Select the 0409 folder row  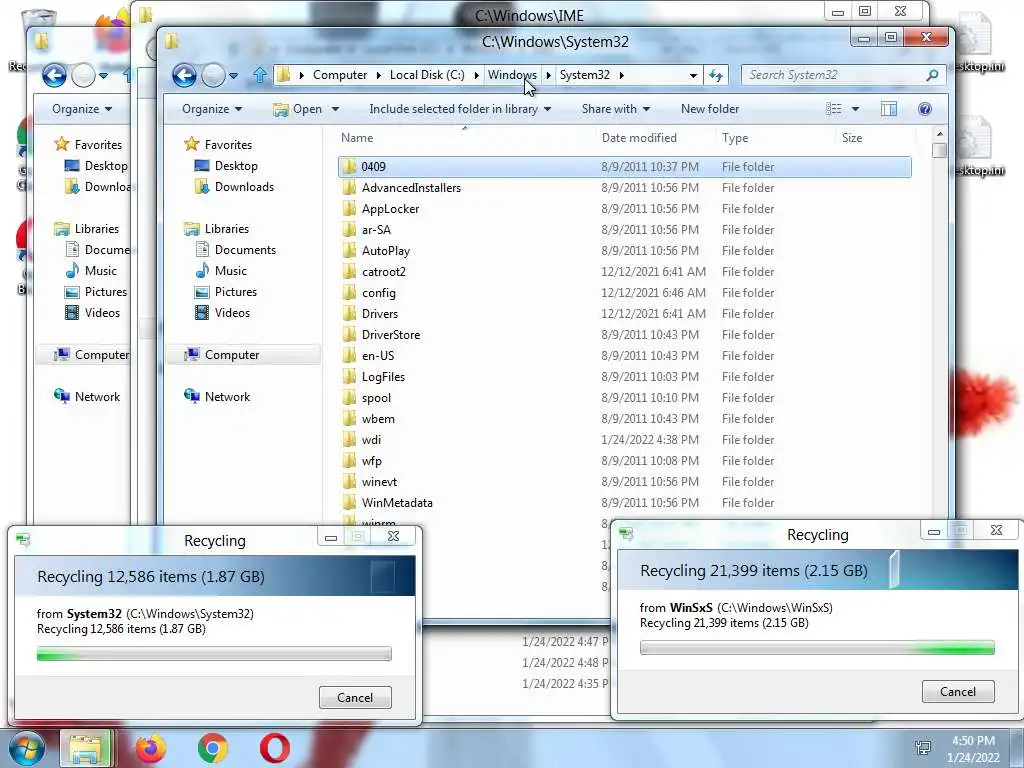[624, 167]
